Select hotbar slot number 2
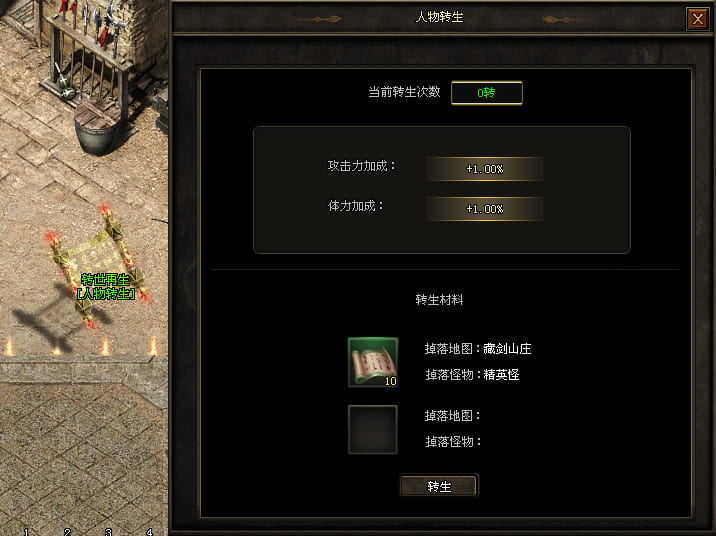Viewport: 716px width, 536px height. pyautogui.click(x=67, y=532)
